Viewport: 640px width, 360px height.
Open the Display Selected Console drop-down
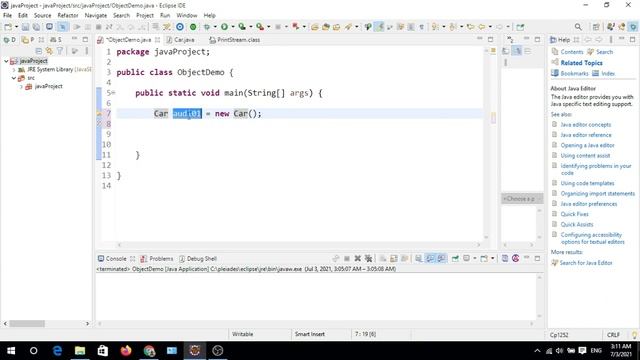pyautogui.click(x=474, y=258)
